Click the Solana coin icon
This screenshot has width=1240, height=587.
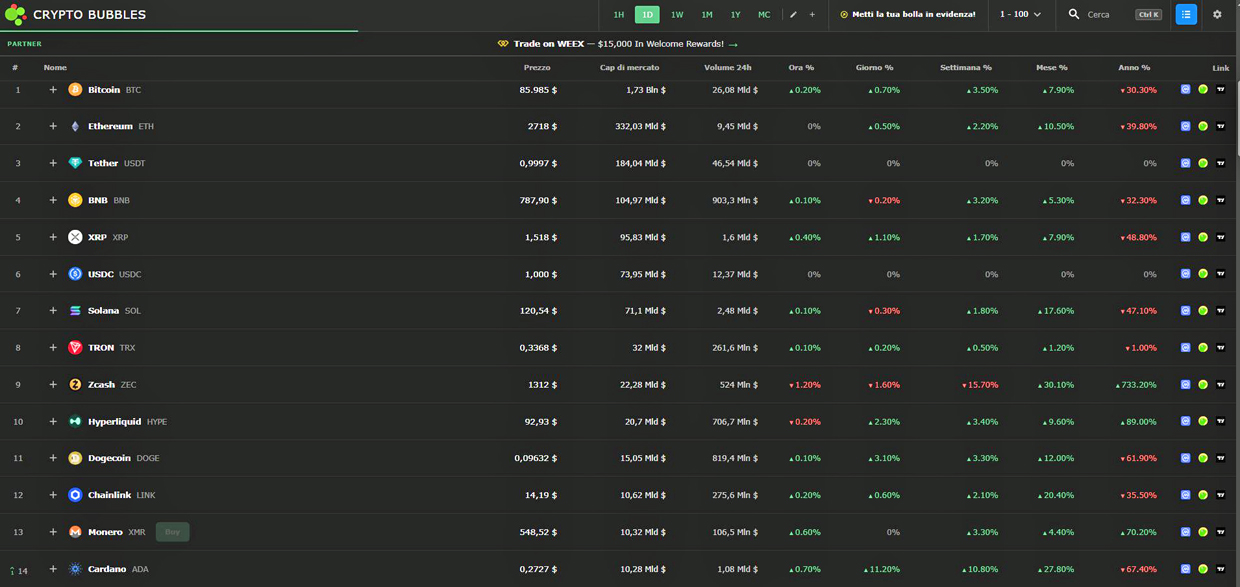tap(75, 311)
